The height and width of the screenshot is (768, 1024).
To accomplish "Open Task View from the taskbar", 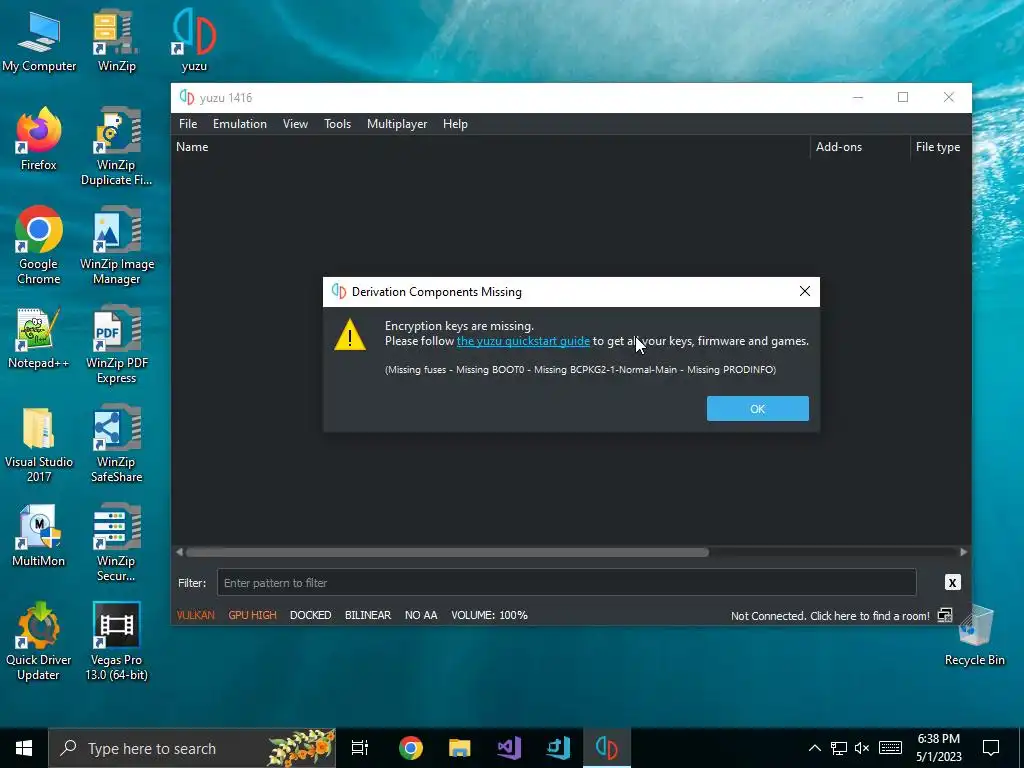I will coord(360,748).
